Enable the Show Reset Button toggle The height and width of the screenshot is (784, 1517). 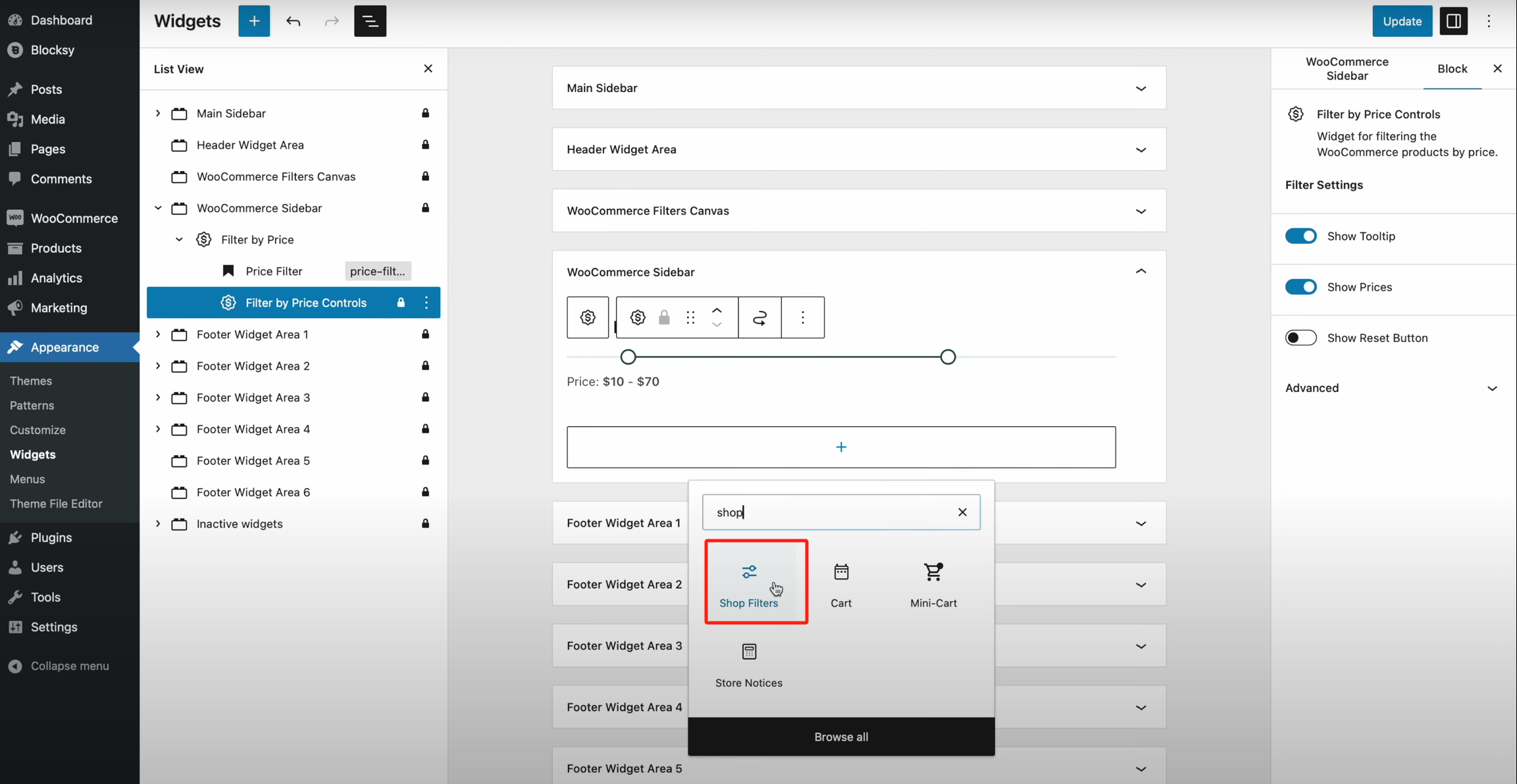[1300, 338]
